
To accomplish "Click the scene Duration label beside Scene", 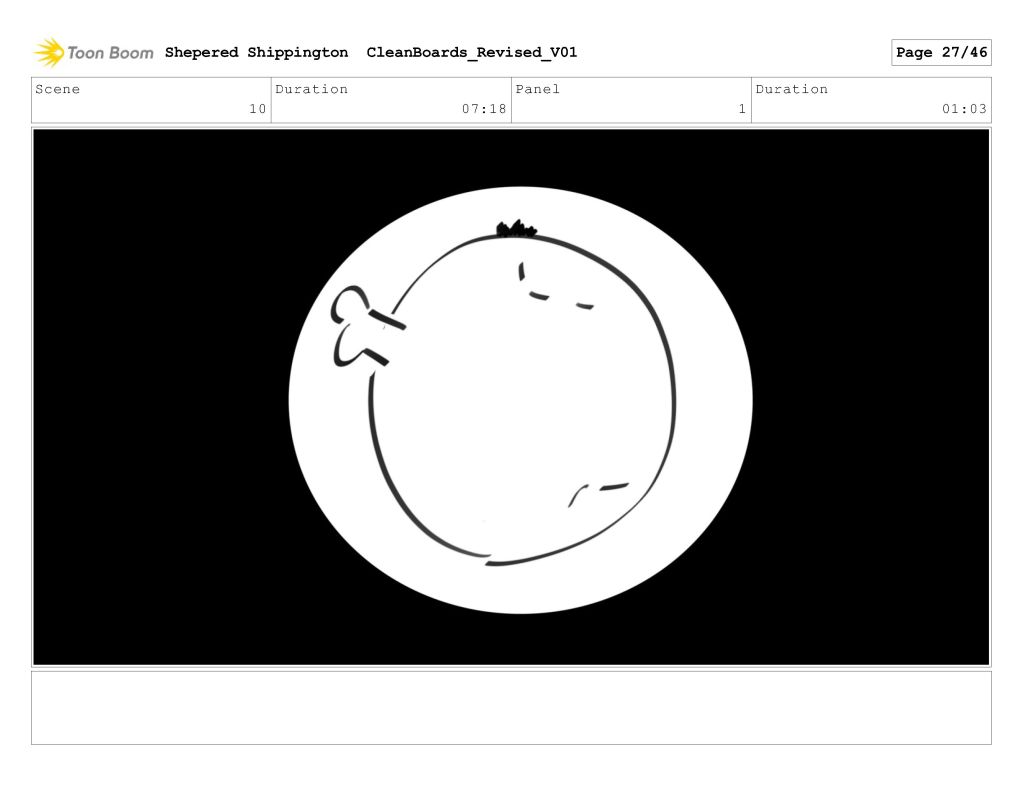I will click(x=312, y=89).
